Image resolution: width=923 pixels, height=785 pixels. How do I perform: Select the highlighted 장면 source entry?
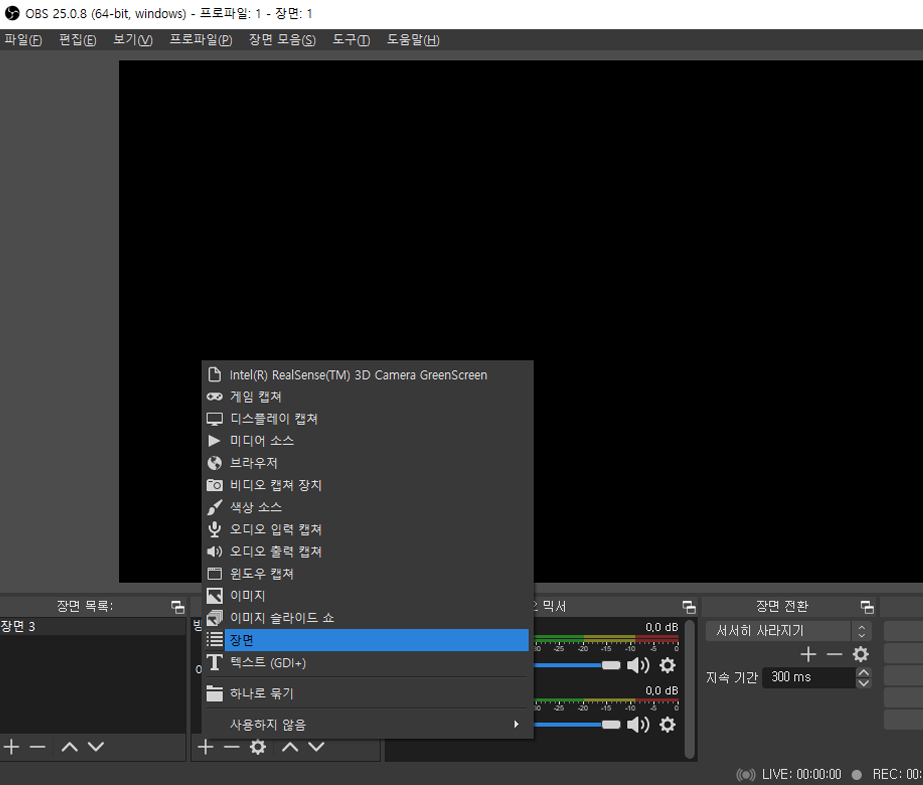[367, 640]
